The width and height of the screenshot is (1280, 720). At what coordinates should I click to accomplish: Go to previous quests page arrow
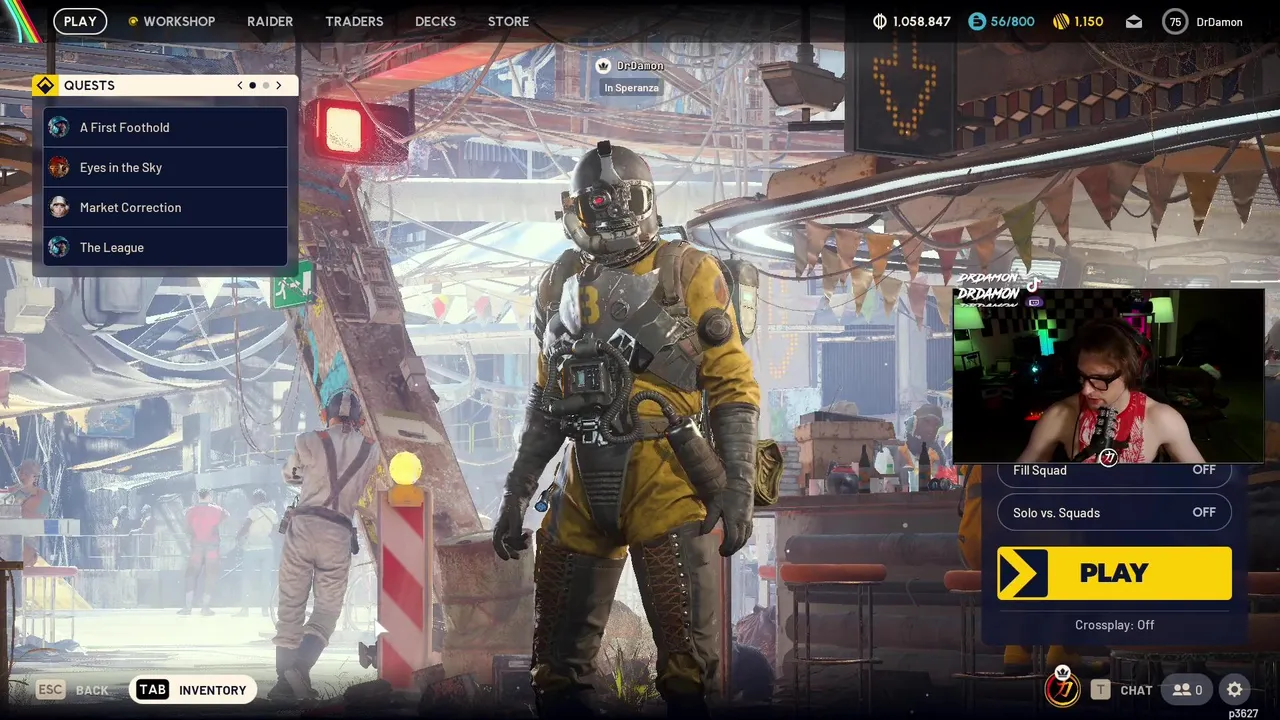click(240, 86)
